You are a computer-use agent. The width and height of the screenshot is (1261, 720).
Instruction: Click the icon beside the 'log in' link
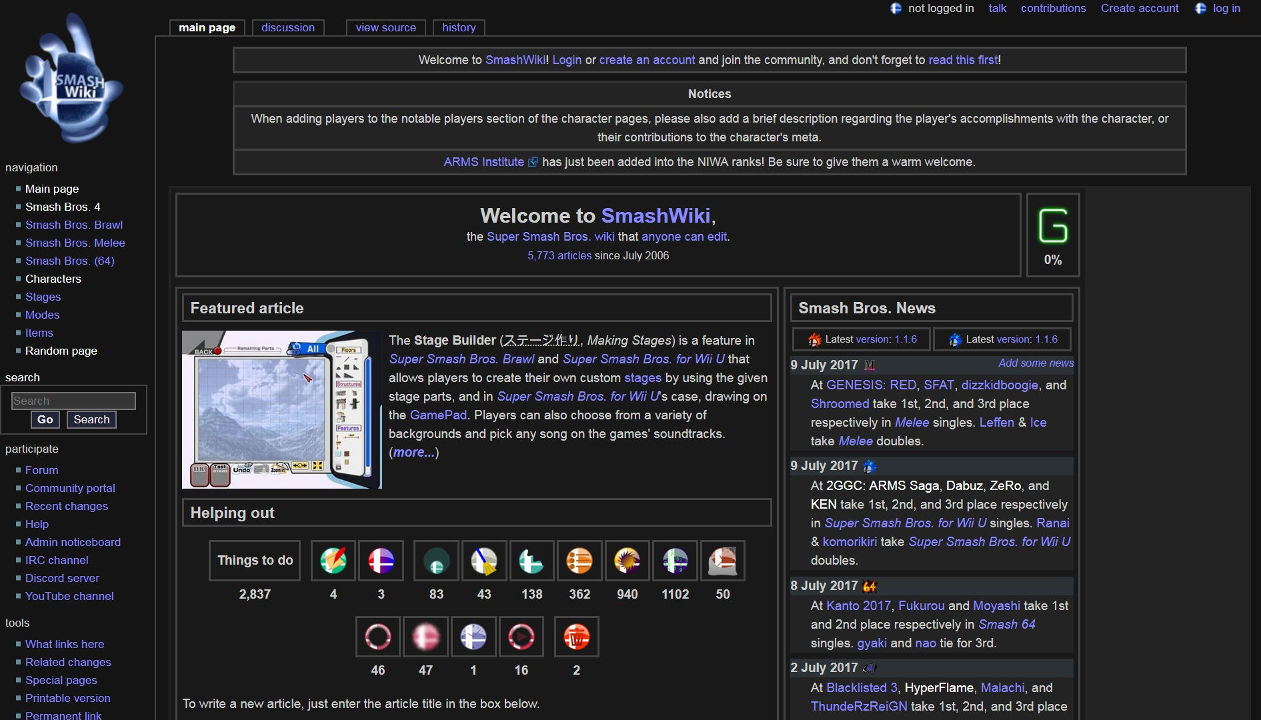[x=1201, y=8]
